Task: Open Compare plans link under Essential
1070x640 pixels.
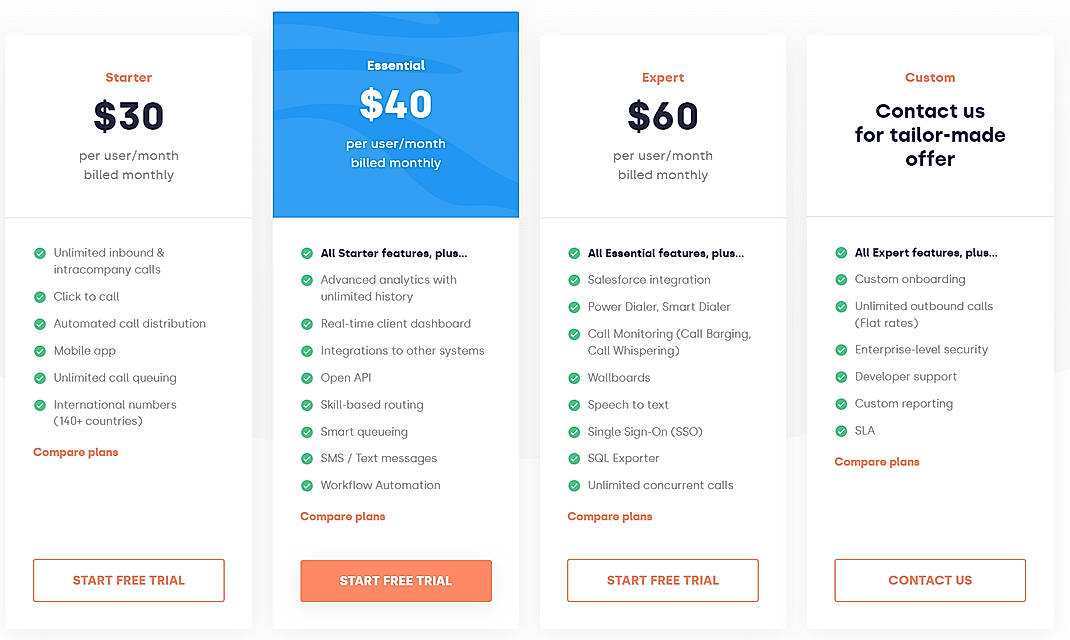Action: (343, 517)
